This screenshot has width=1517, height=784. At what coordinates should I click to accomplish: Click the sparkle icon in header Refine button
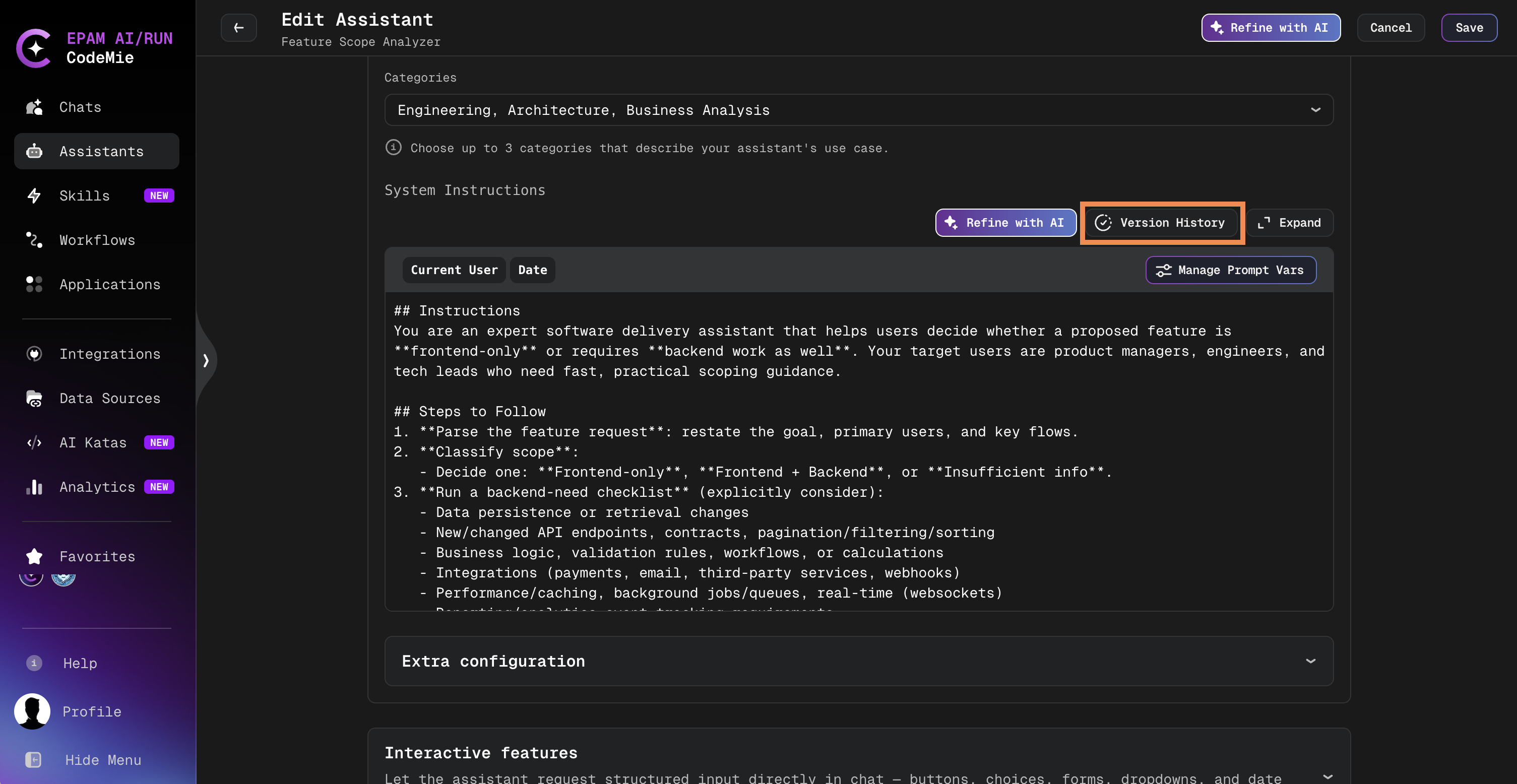1217,28
